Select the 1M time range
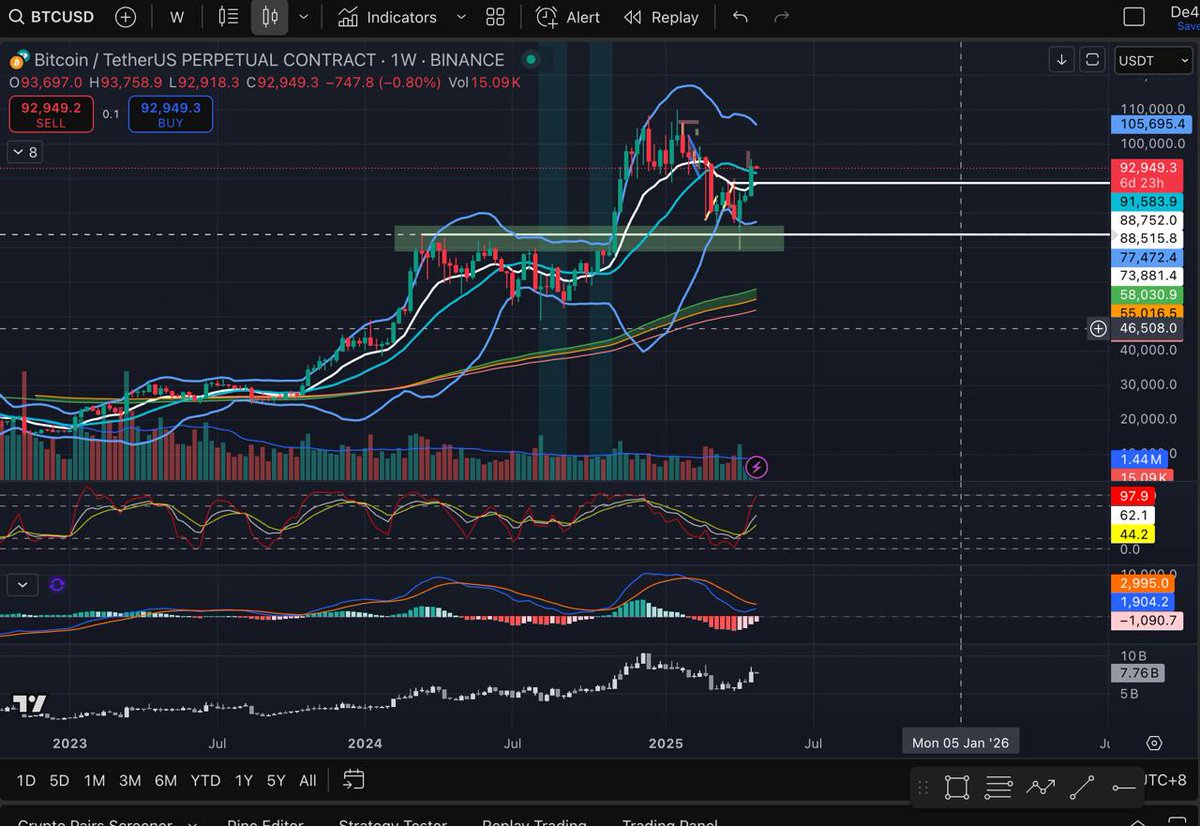 [94, 780]
